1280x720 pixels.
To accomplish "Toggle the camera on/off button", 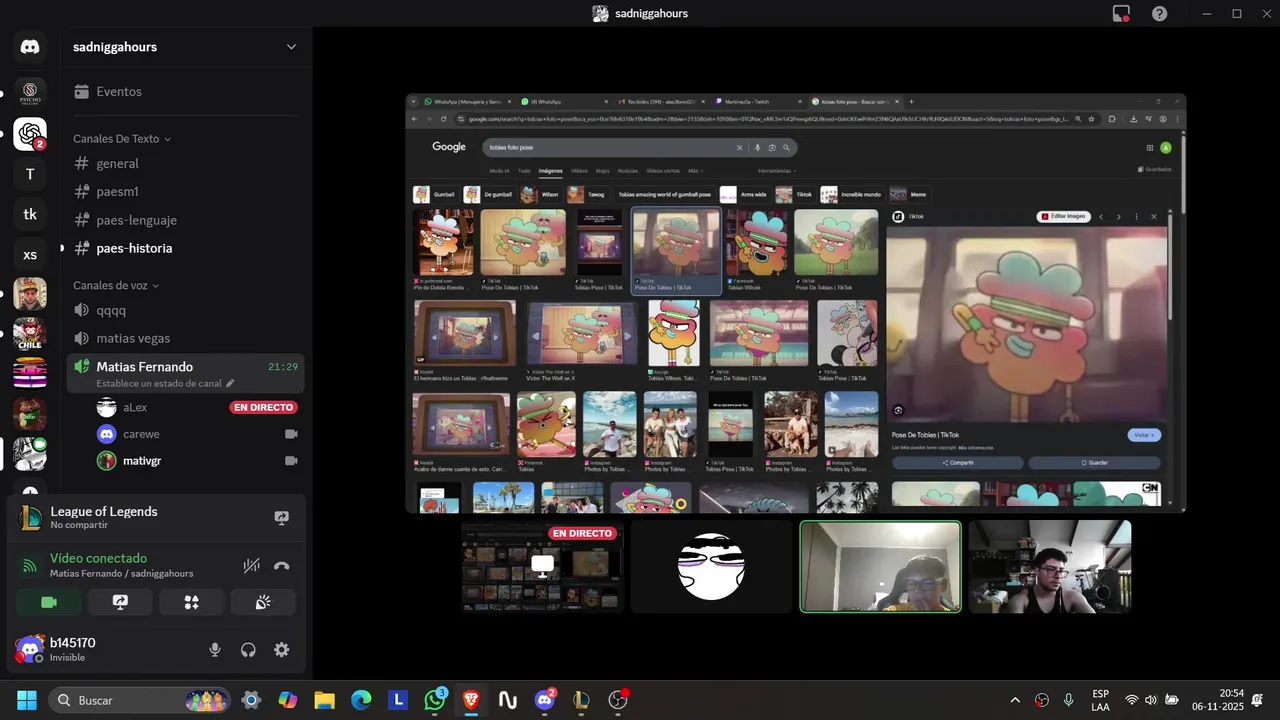I will (48, 602).
